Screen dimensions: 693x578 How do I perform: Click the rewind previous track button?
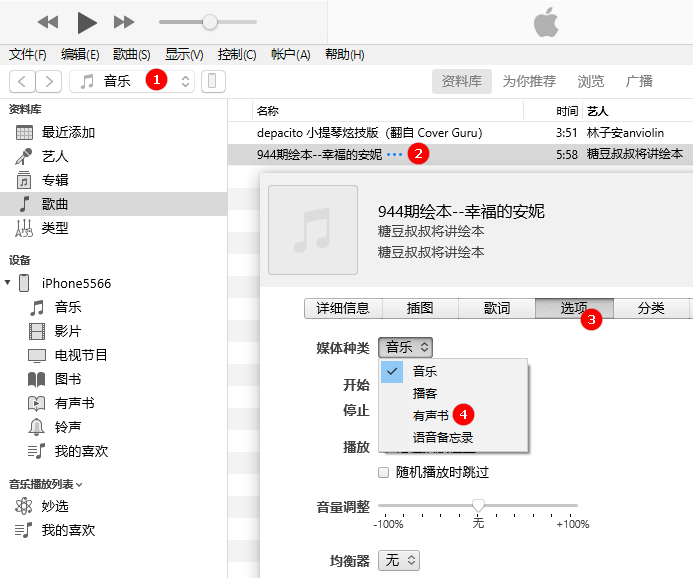point(48,22)
